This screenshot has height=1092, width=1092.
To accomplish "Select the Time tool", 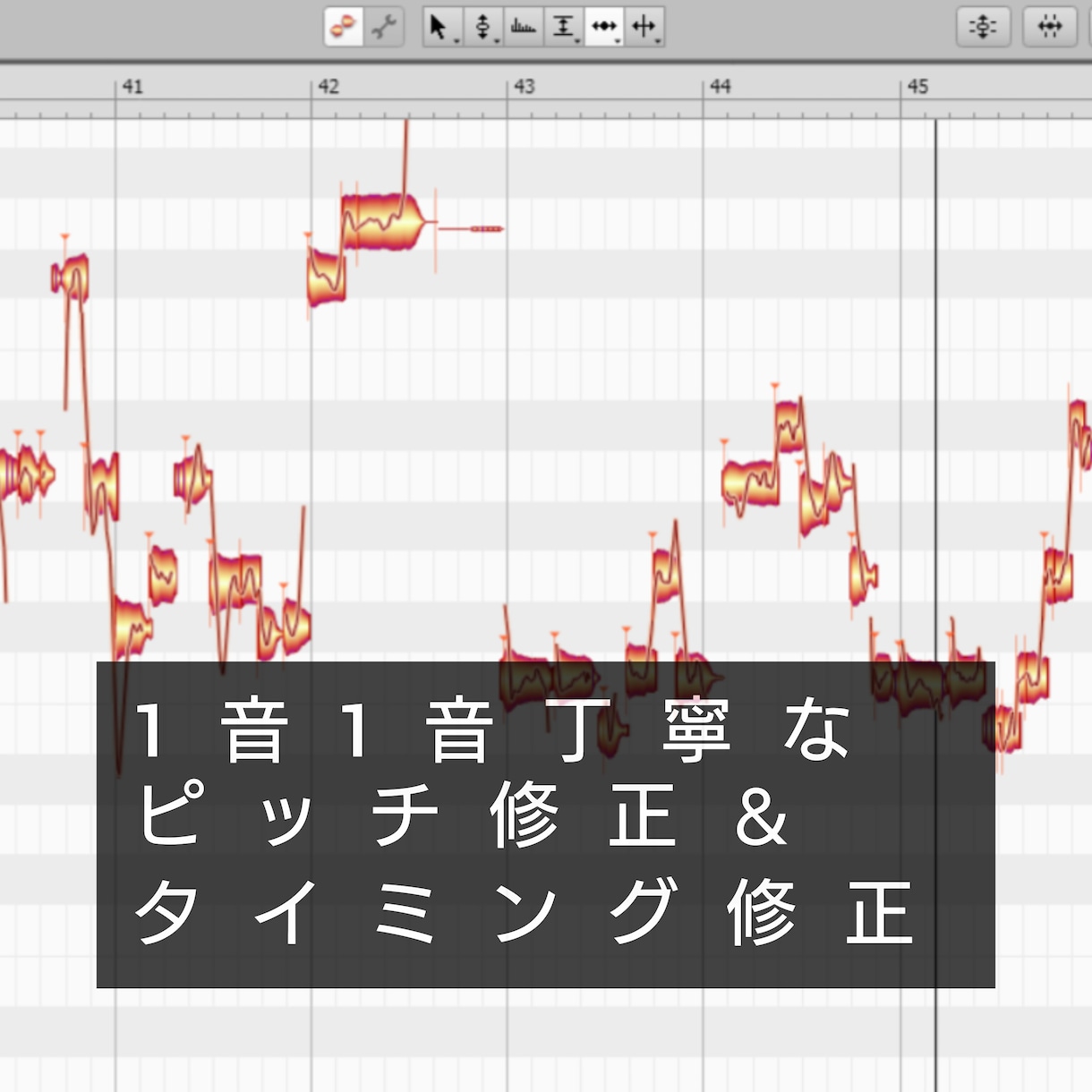I will tap(604, 27).
